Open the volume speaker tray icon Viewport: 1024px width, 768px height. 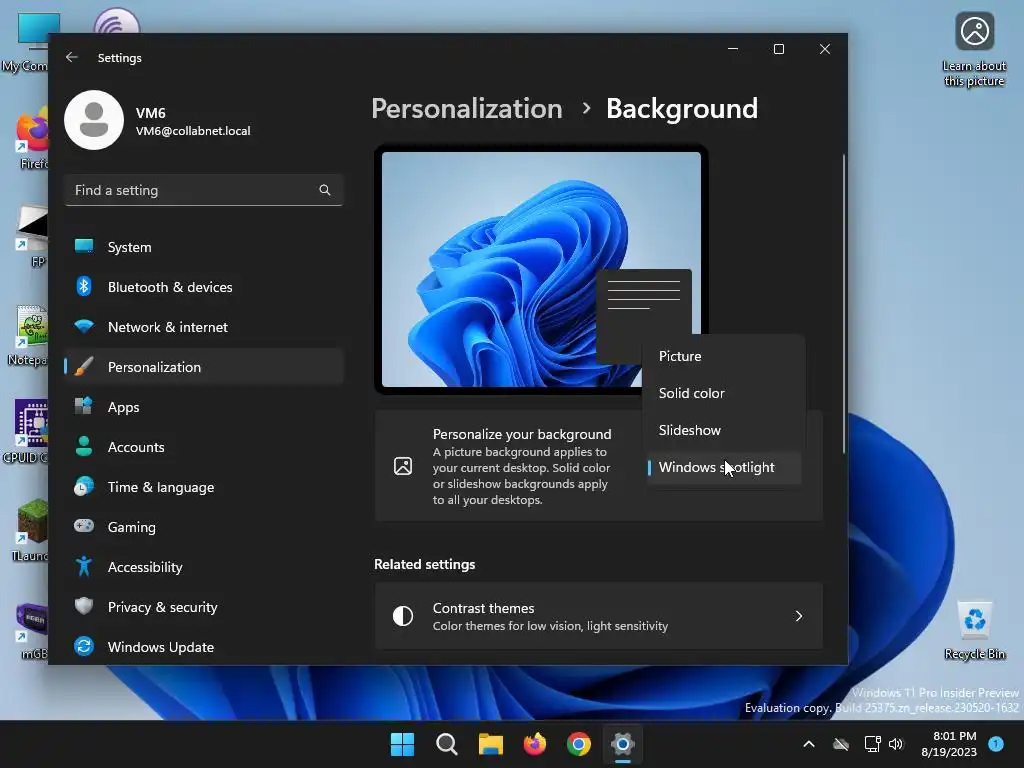(896, 744)
